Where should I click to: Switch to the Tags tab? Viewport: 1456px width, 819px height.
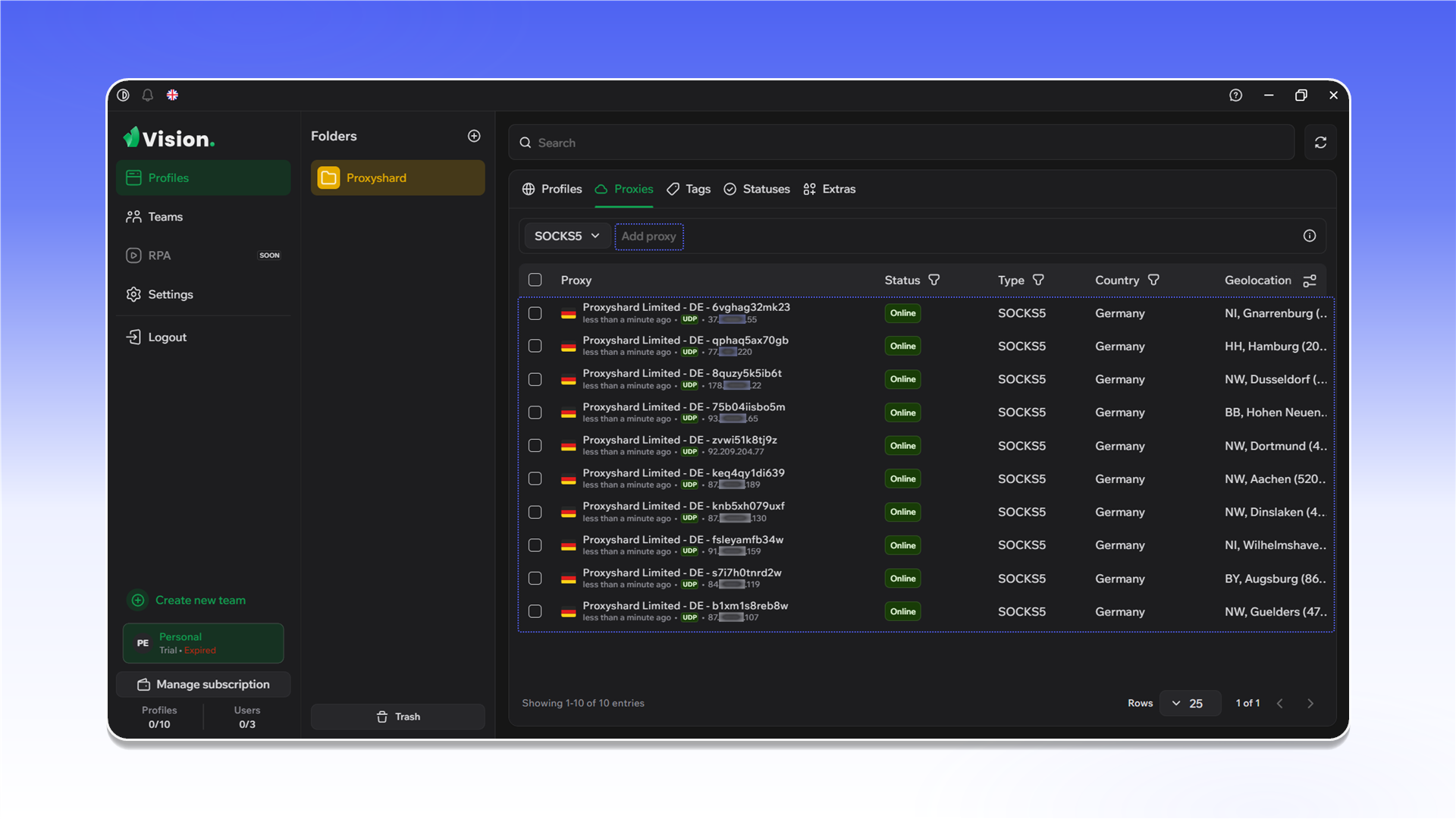point(689,189)
